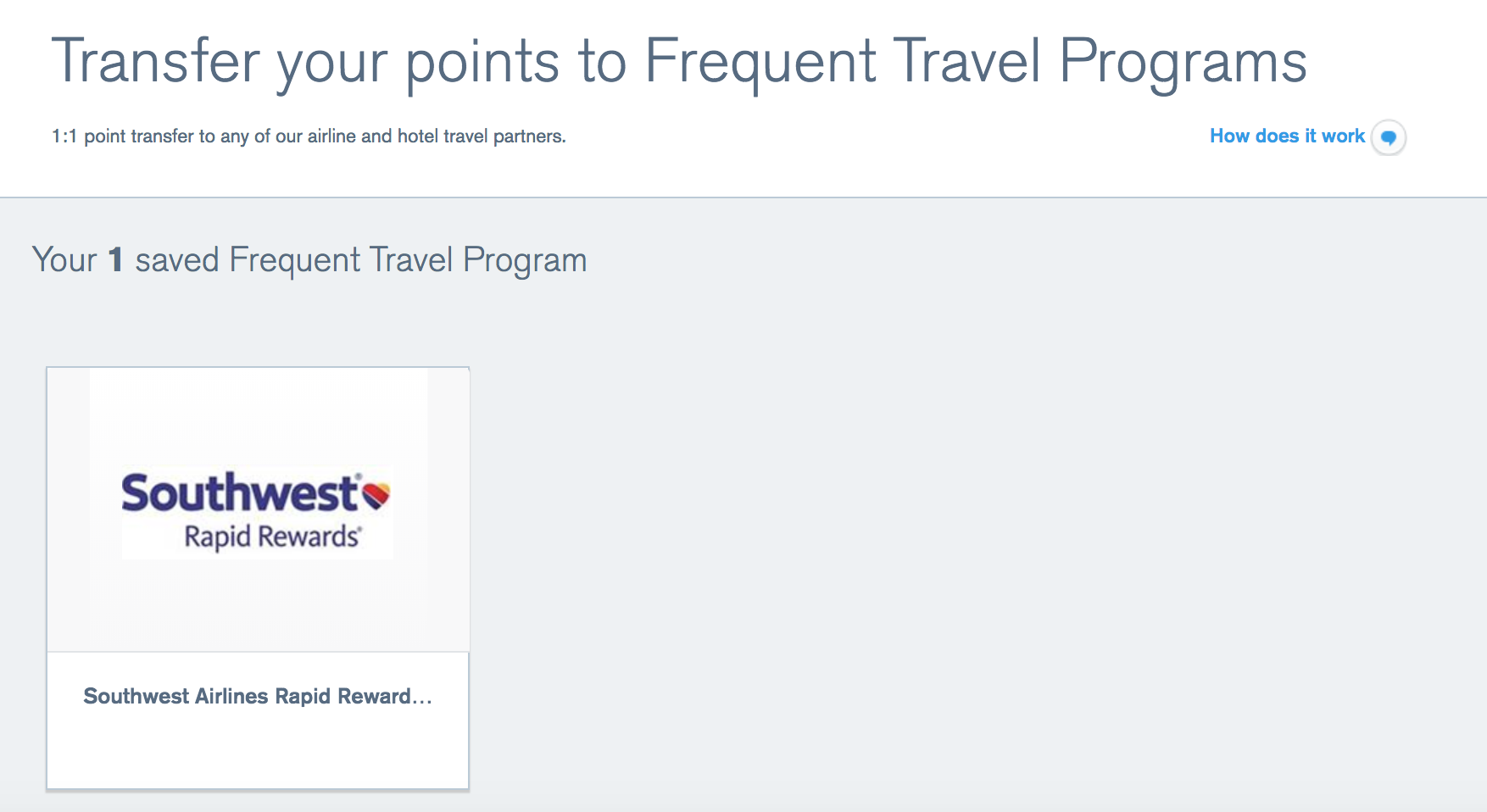Open the "How does it work" link
1487x812 pixels.
[1287, 136]
